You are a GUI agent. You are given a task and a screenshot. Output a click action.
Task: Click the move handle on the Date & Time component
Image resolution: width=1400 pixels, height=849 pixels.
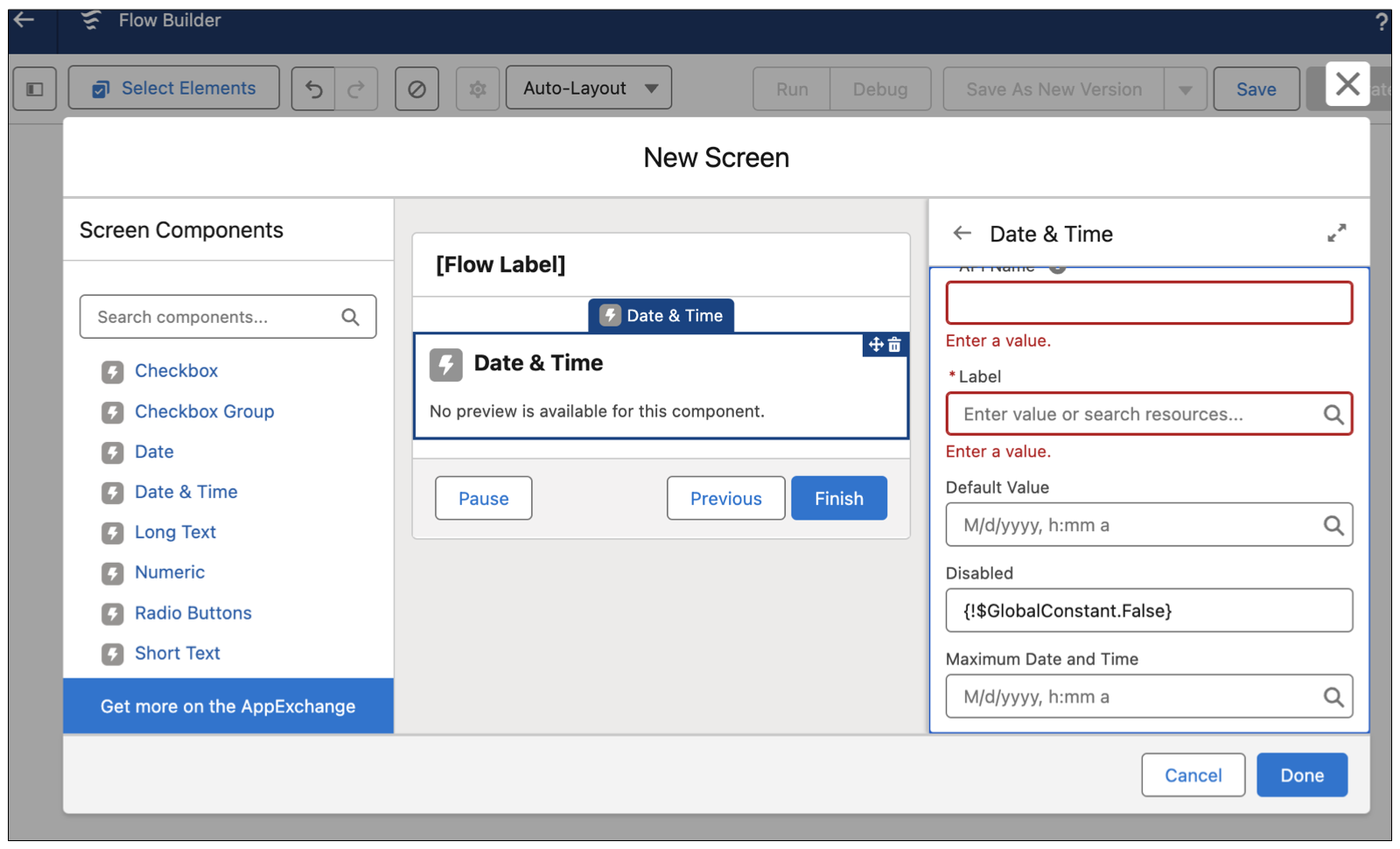[x=874, y=345]
